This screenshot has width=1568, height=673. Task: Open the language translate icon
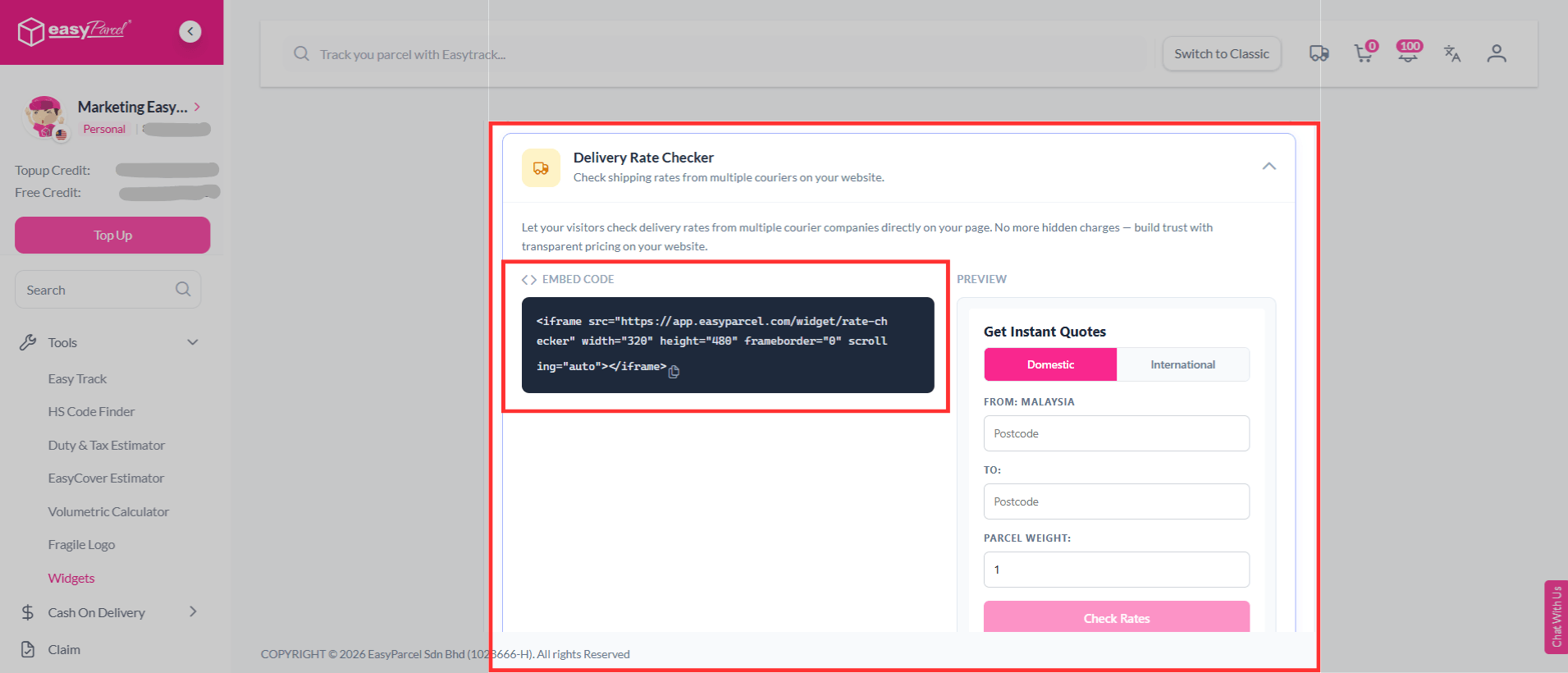coord(1452,53)
